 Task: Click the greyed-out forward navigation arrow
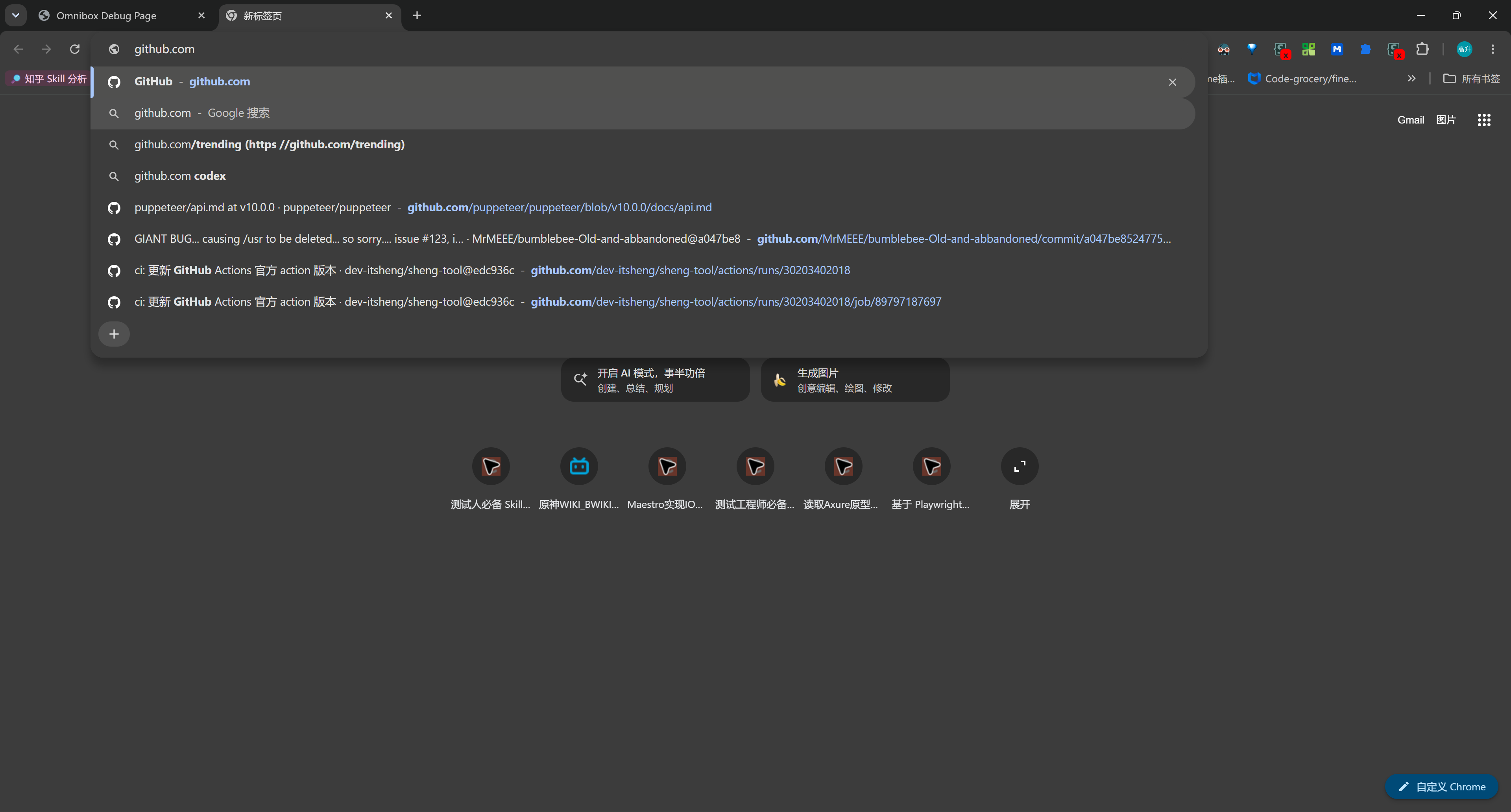tap(46, 49)
